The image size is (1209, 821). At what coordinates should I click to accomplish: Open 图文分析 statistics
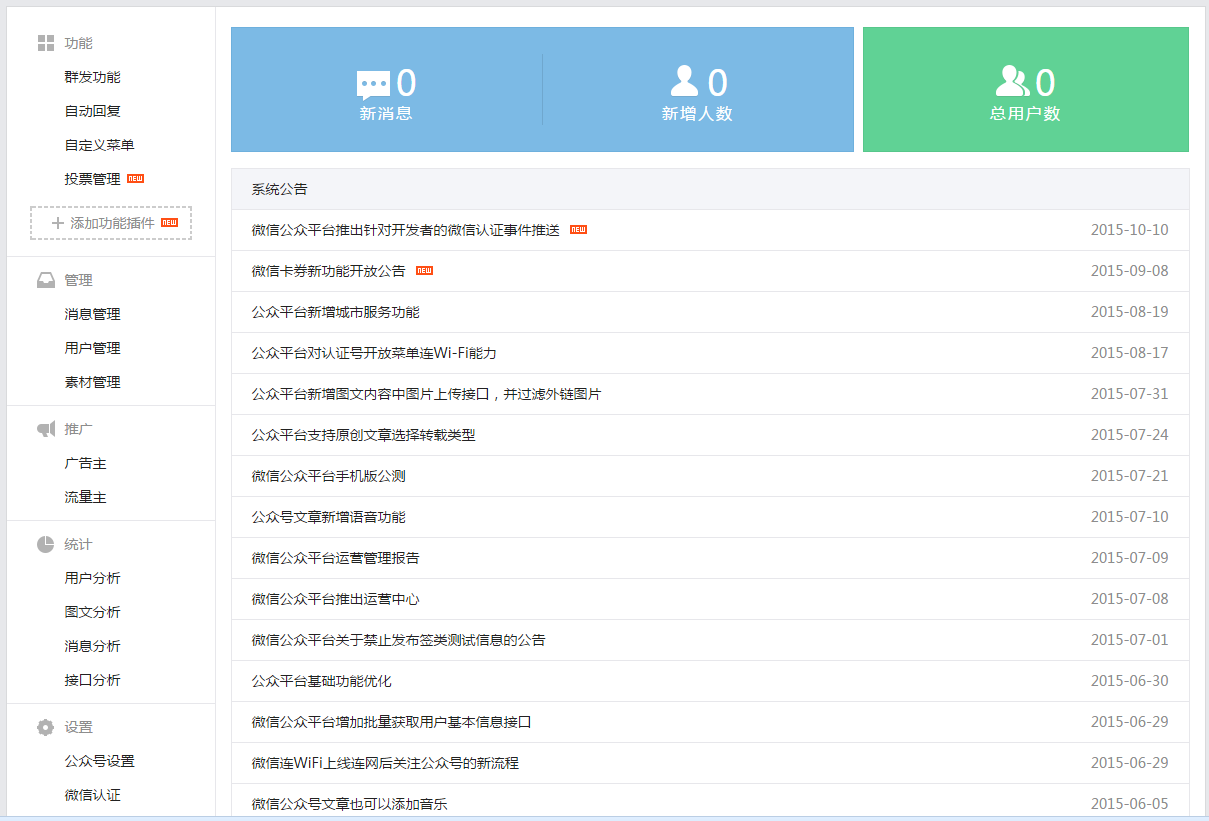(92, 612)
